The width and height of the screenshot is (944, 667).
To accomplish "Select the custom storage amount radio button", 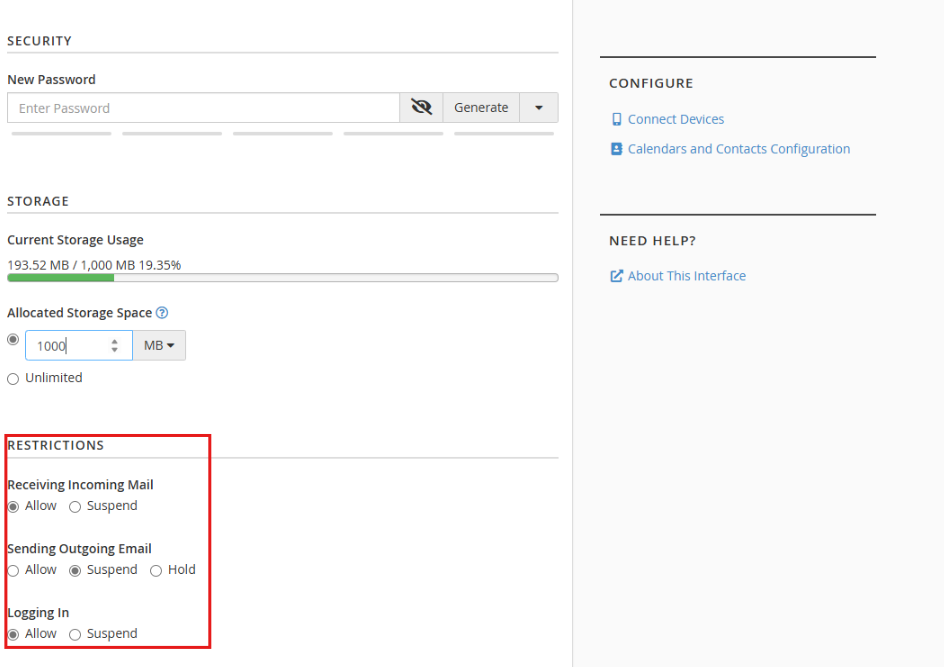I will point(13,340).
